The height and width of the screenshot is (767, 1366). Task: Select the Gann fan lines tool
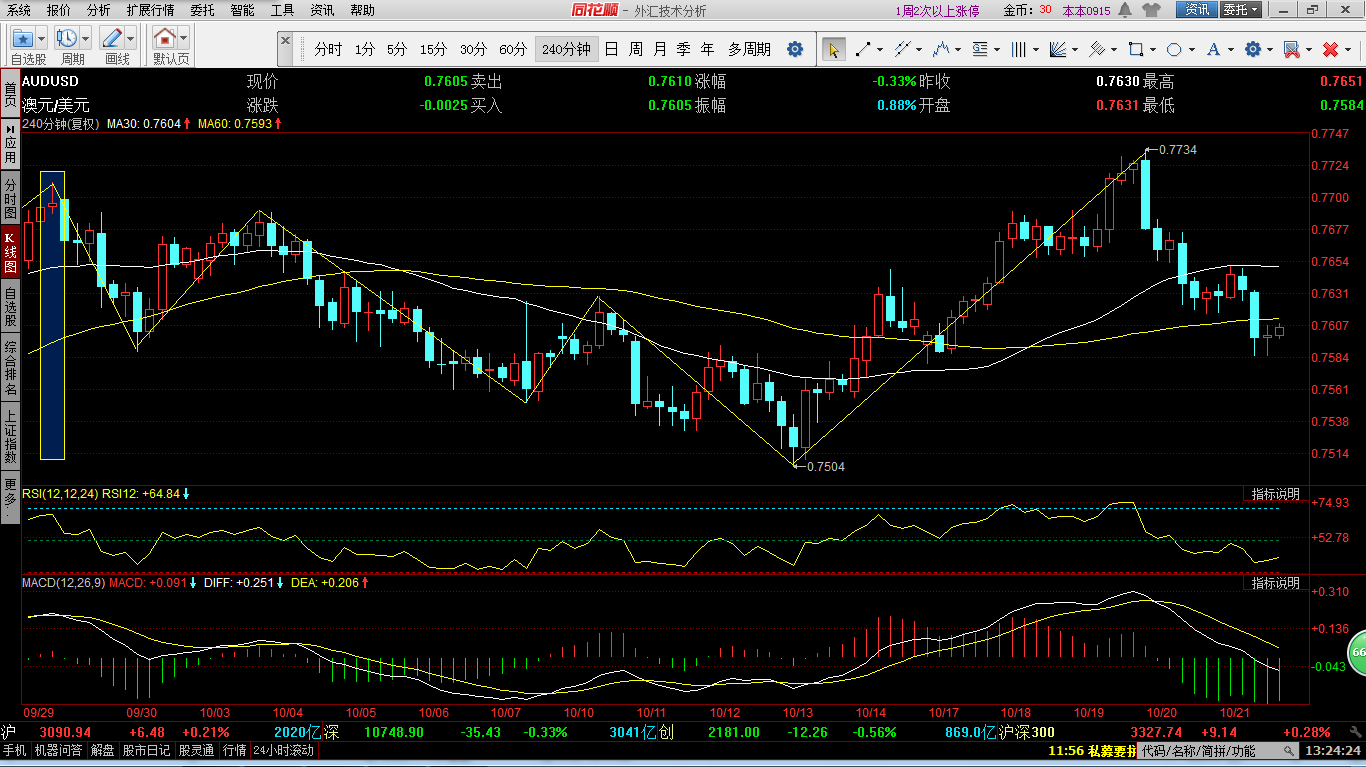tap(1058, 49)
